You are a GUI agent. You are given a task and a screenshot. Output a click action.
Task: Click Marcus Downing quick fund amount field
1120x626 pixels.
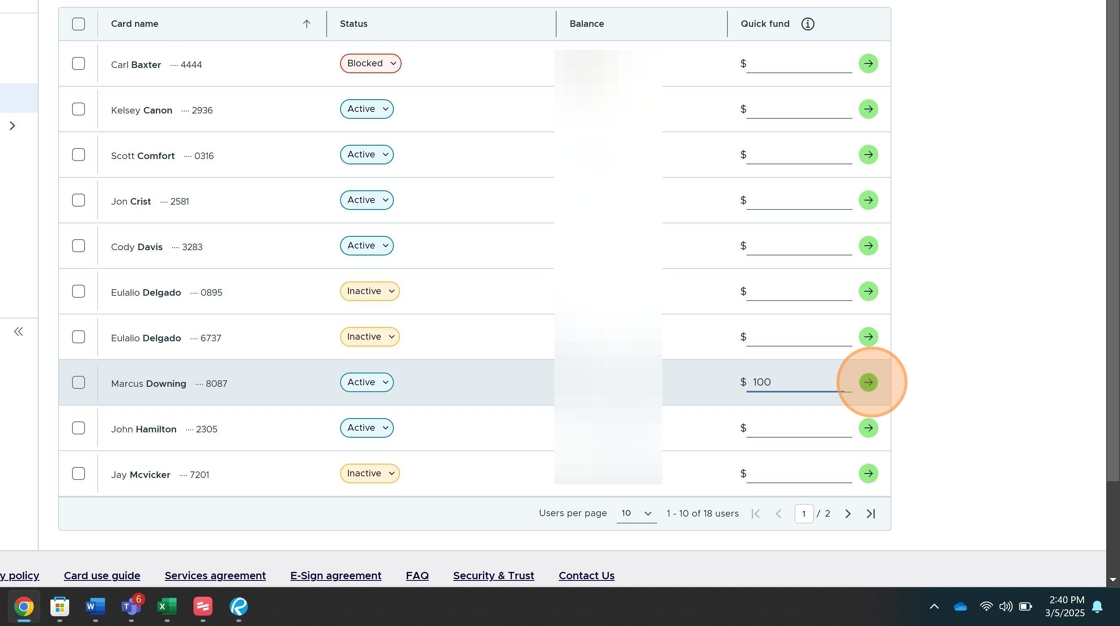[x=799, y=382]
